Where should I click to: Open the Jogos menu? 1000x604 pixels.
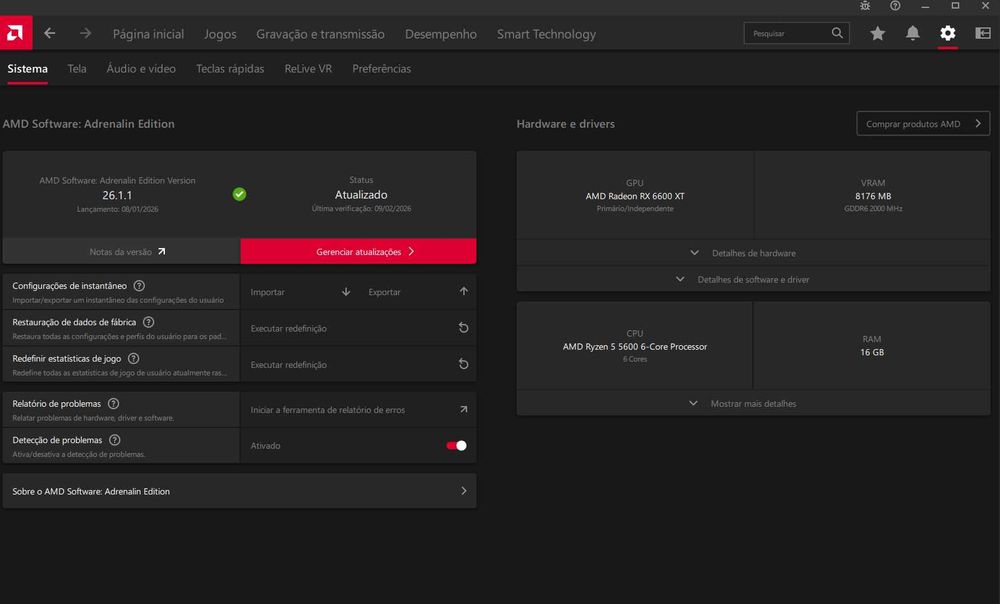(x=220, y=34)
